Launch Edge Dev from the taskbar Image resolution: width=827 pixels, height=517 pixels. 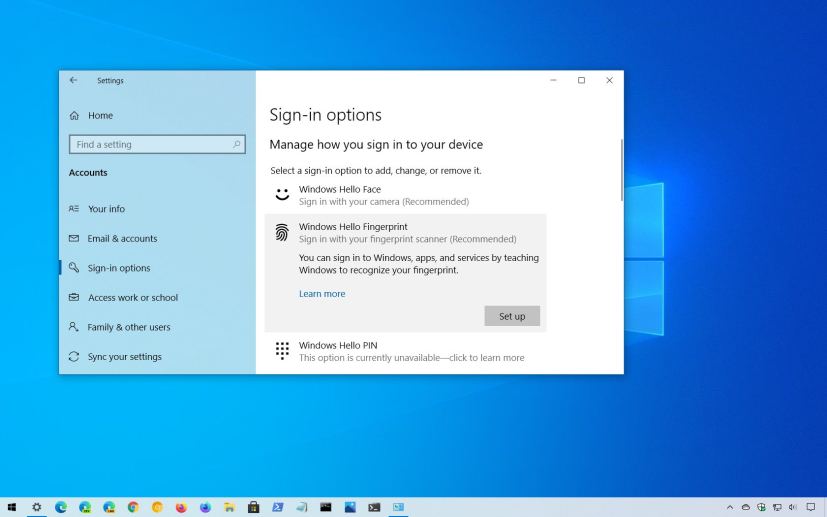(x=85, y=508)
